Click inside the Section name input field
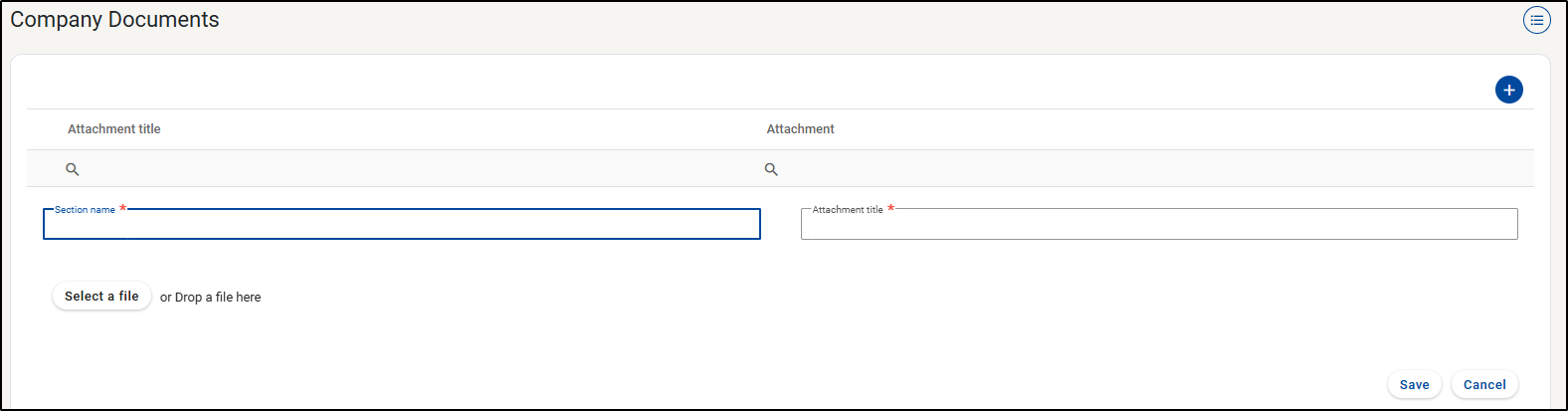The width and height of the screenshot is (1568, 411). (402, 226)
